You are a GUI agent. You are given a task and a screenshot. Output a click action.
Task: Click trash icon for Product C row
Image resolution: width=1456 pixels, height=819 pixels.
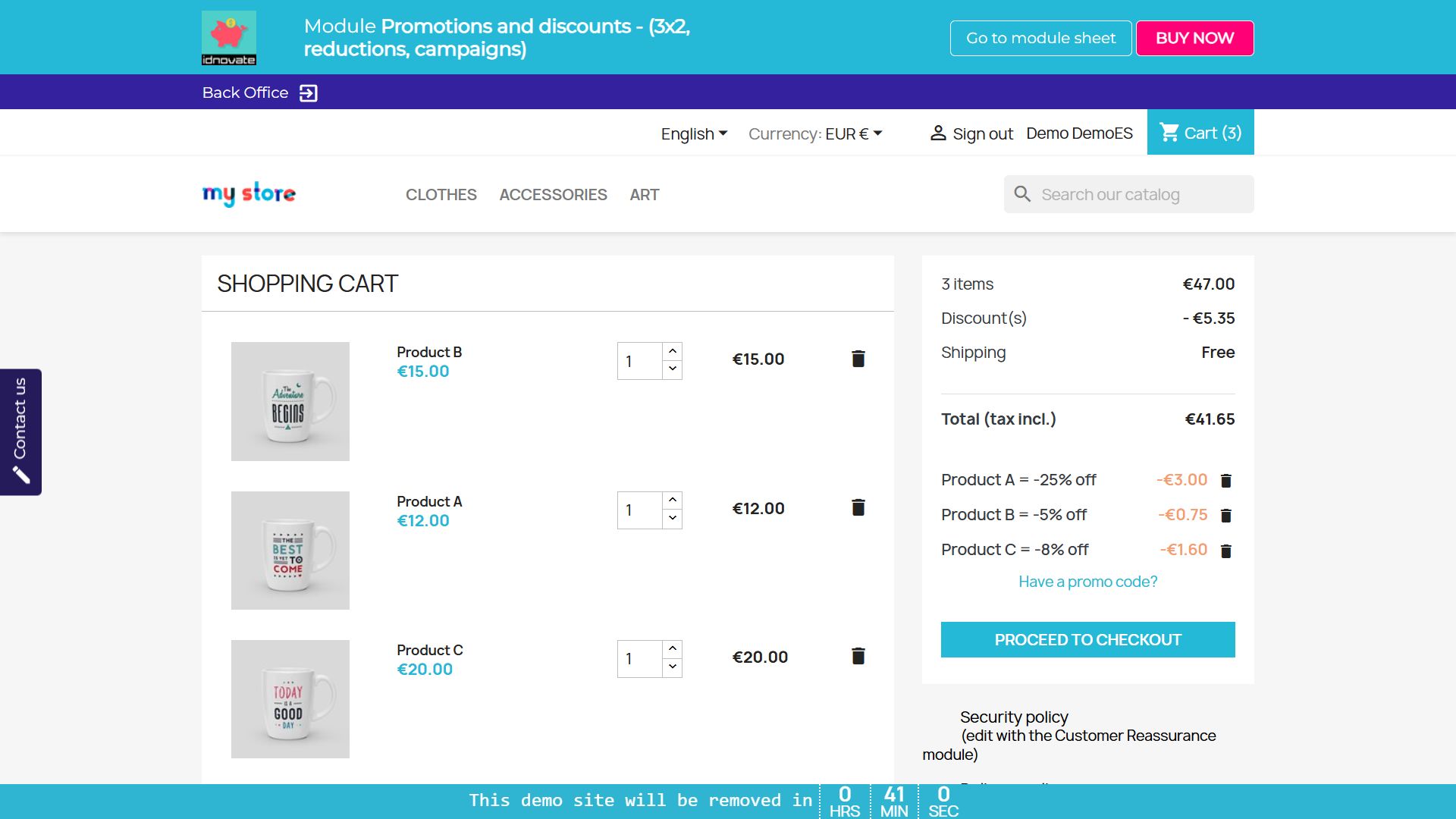pyautogui.click(x=858, y=656)
